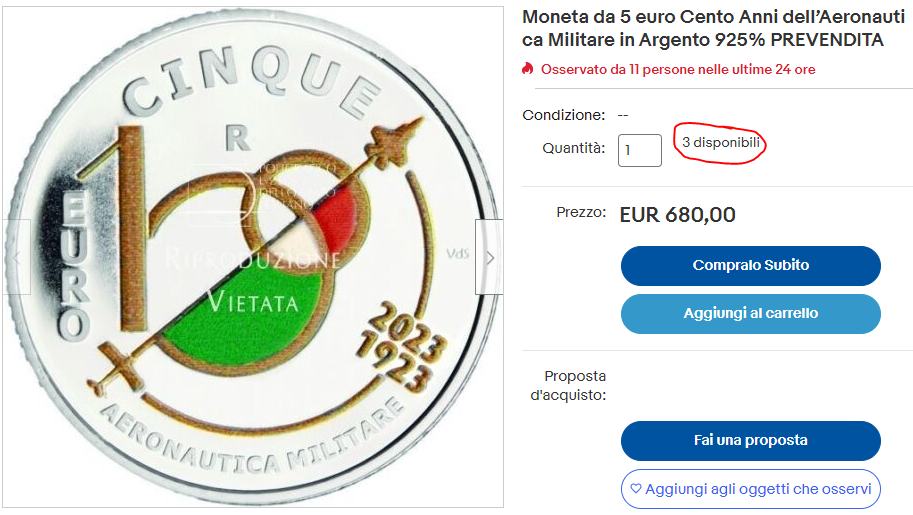Screen dimensions: 913x515
Task: Click the Aggiungi agli oggetti che osservi label
Action: tap(758, 489)
